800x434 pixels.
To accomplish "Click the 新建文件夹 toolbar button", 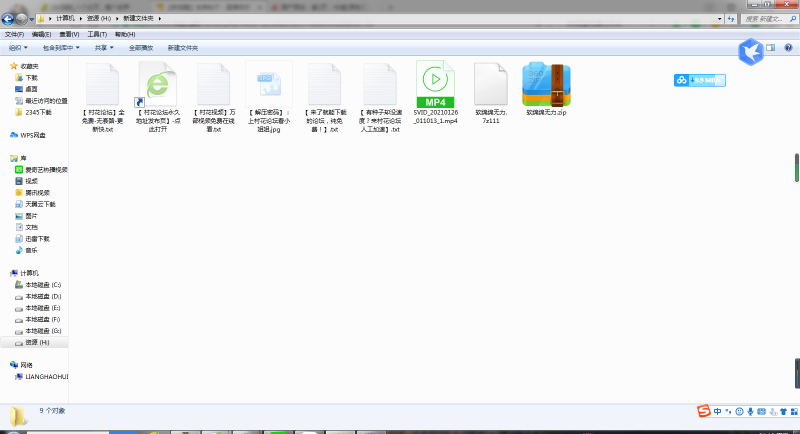I will click(182, 47).
